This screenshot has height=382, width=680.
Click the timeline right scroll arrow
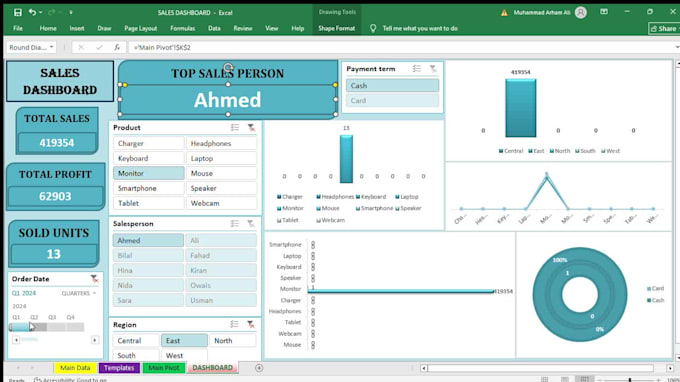coord(95,340)
